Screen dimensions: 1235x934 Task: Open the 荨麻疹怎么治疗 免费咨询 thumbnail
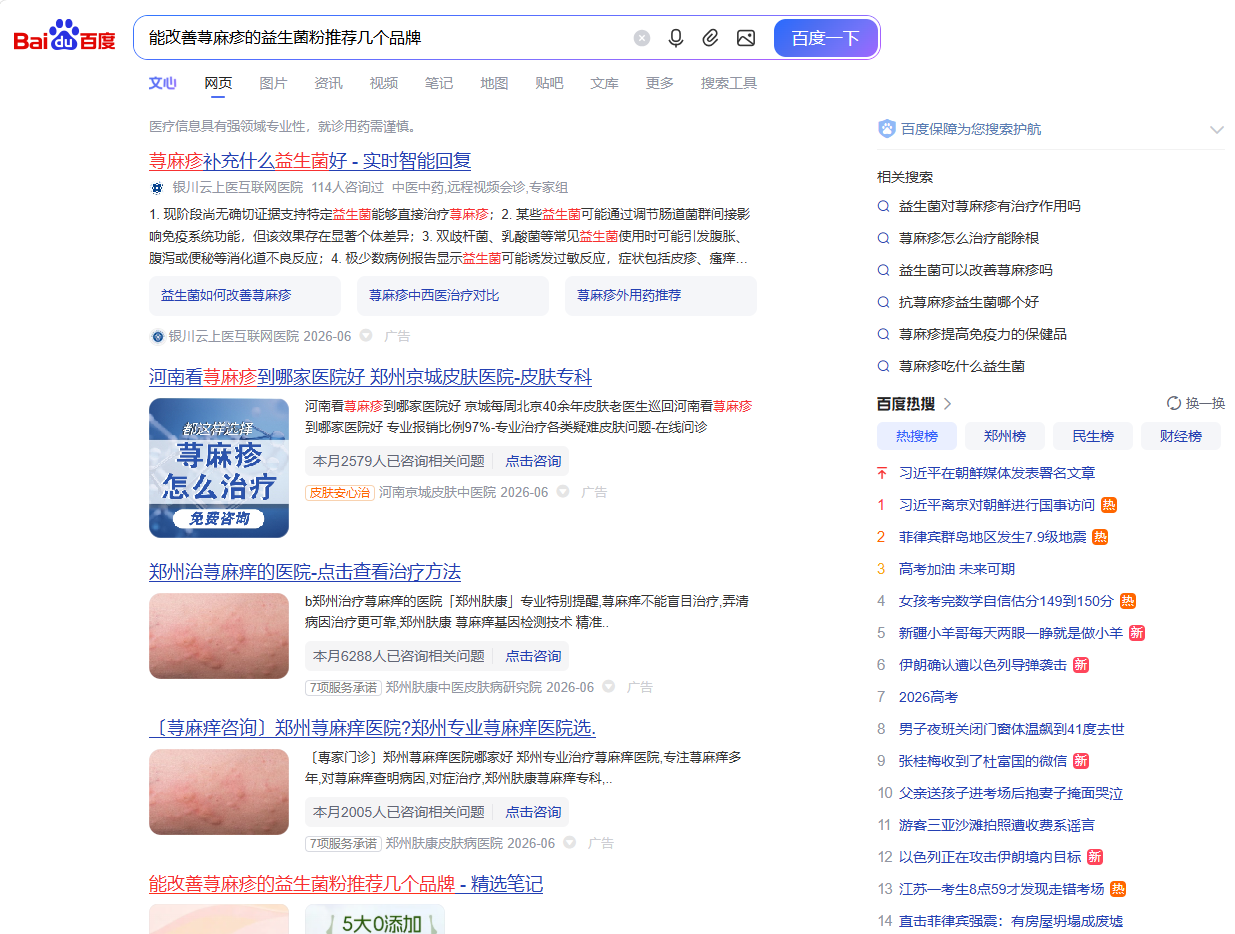[219, 468]
